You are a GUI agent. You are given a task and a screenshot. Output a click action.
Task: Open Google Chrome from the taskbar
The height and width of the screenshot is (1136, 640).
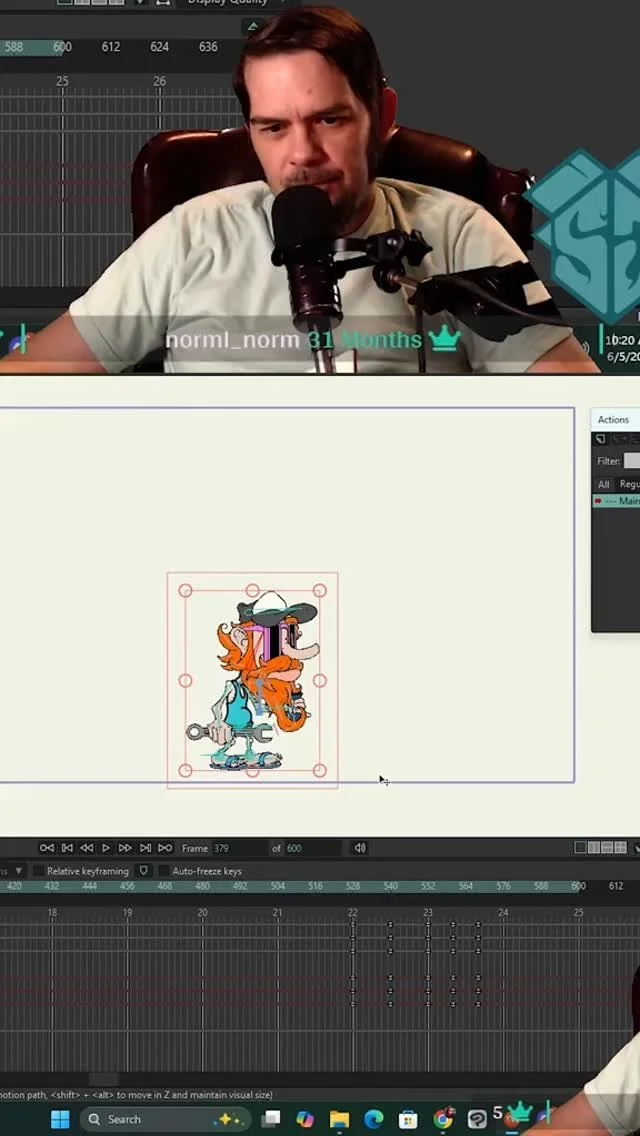[443, 1119]
